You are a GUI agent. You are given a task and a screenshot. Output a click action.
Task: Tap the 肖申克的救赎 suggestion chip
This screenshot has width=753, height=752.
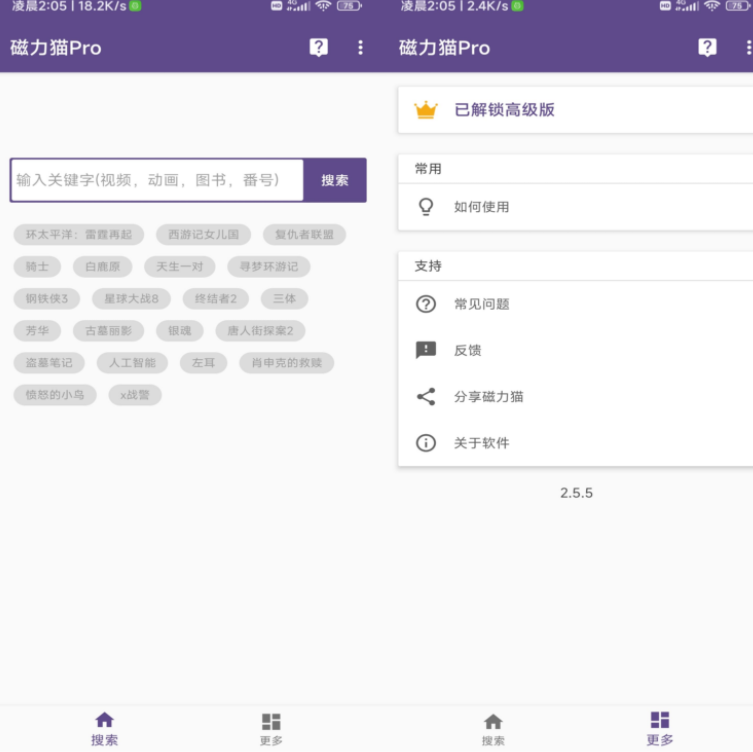286,363
